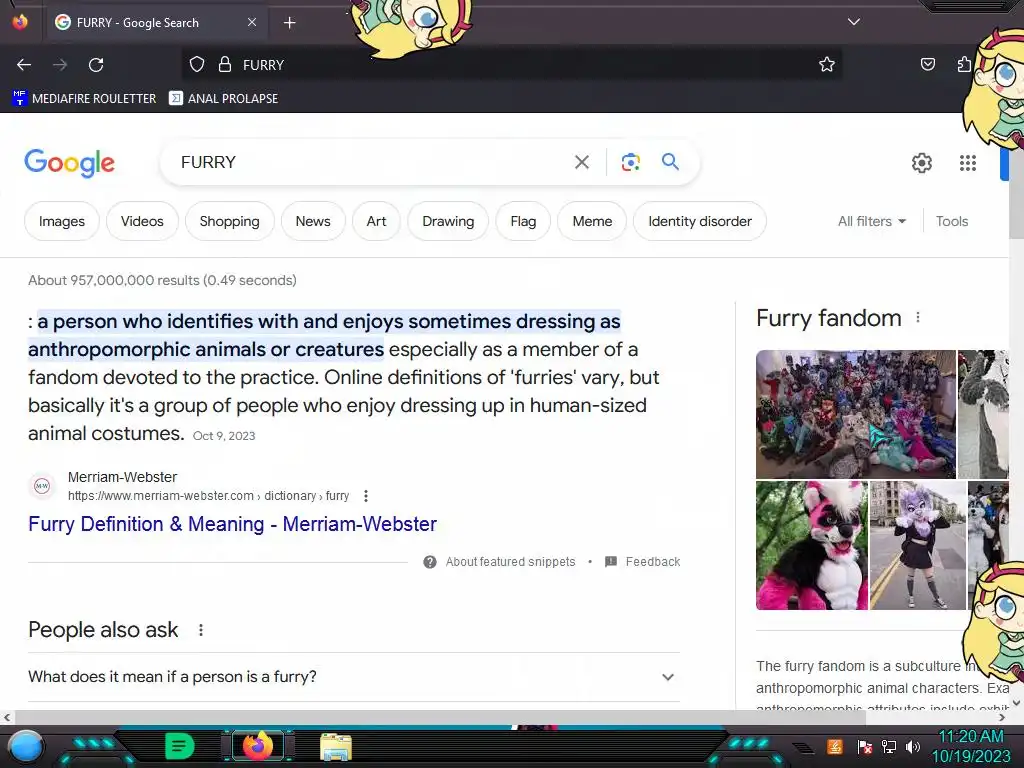Open Furry Definition & Meaning - Merriam-Webster link
Image resolution: width=1024 pixels, height=768 pixels.
click(232, 524)
